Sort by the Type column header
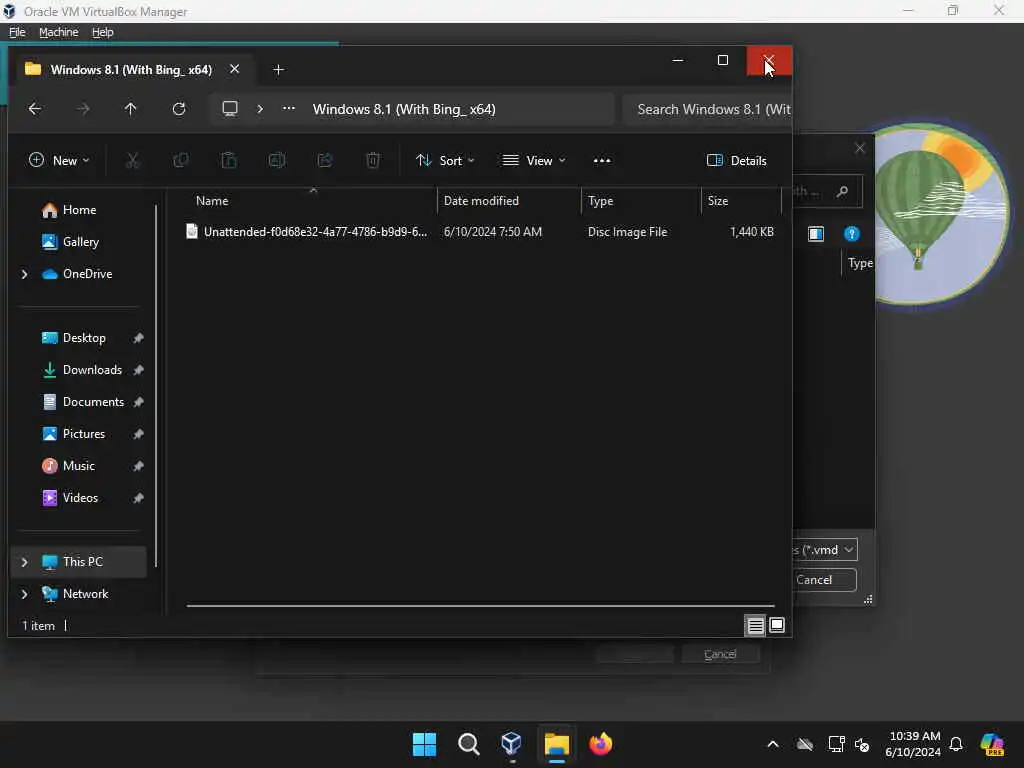 pos(641,200)
